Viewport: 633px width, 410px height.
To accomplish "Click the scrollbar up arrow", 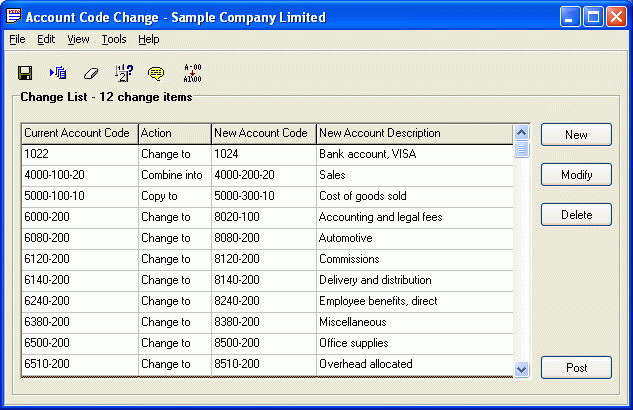I will point(521,133).
